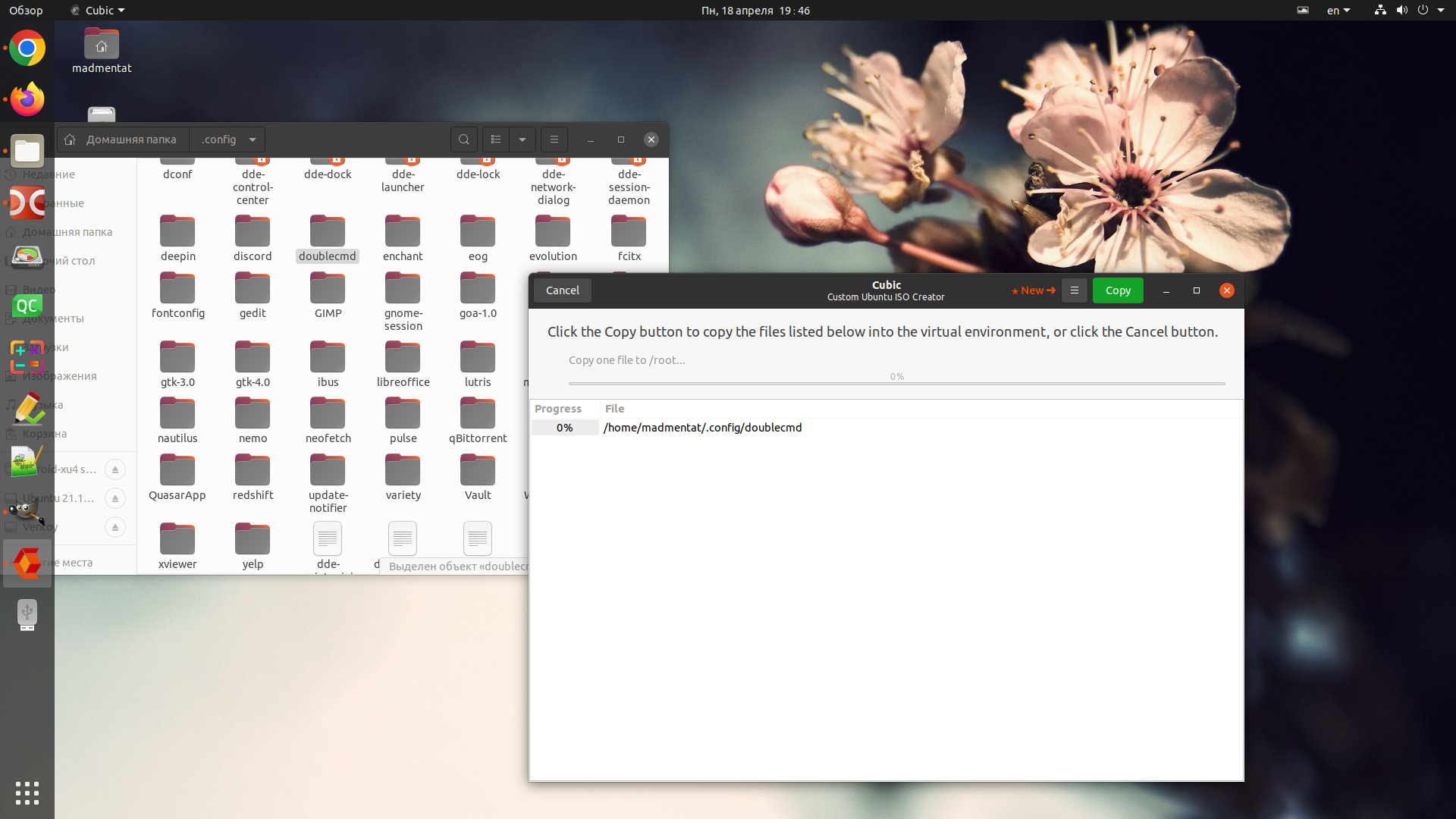
Task: Select the GIMP folder
Action: (328, 296)
